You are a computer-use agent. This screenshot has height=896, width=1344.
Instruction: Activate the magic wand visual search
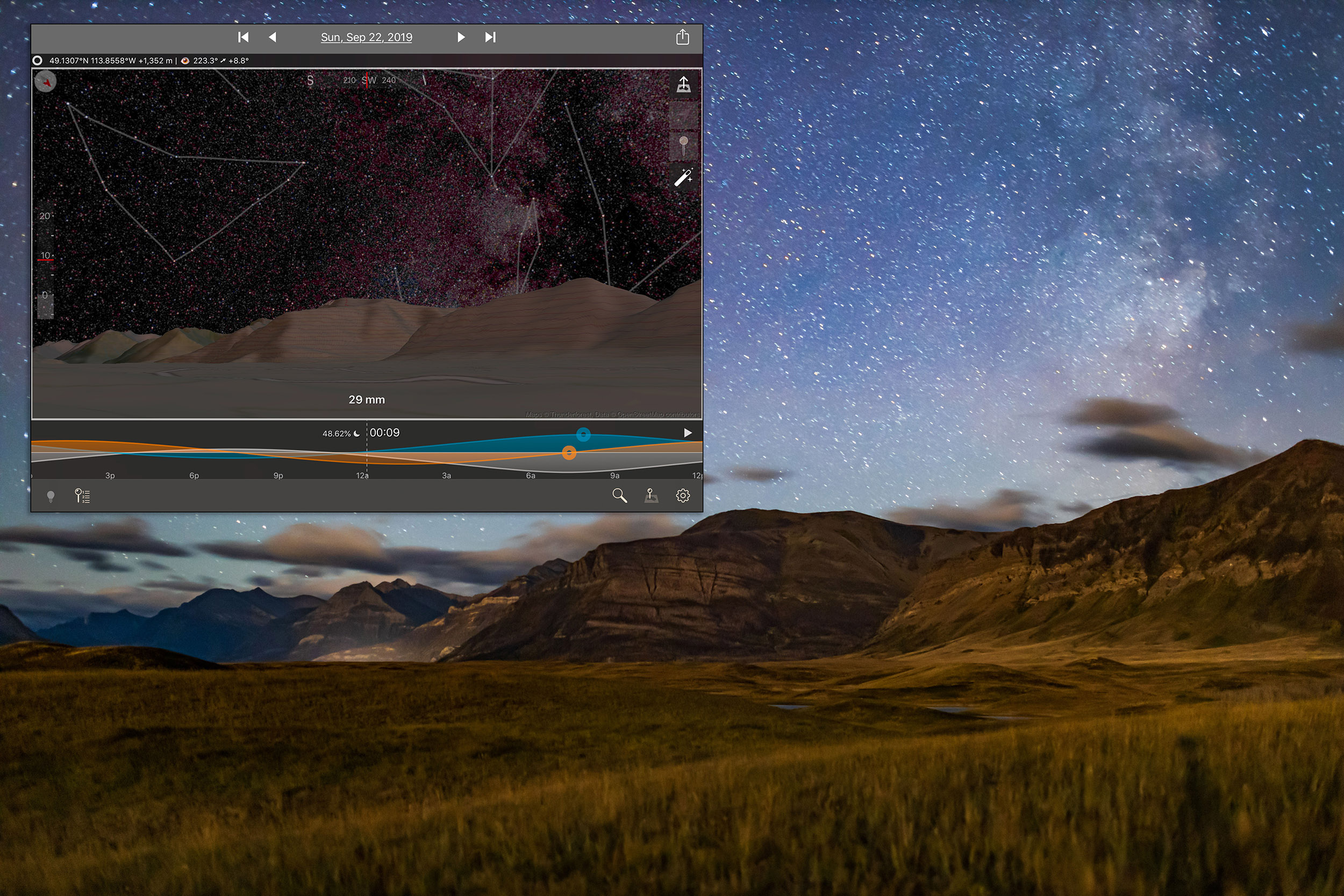coord(683,177)
